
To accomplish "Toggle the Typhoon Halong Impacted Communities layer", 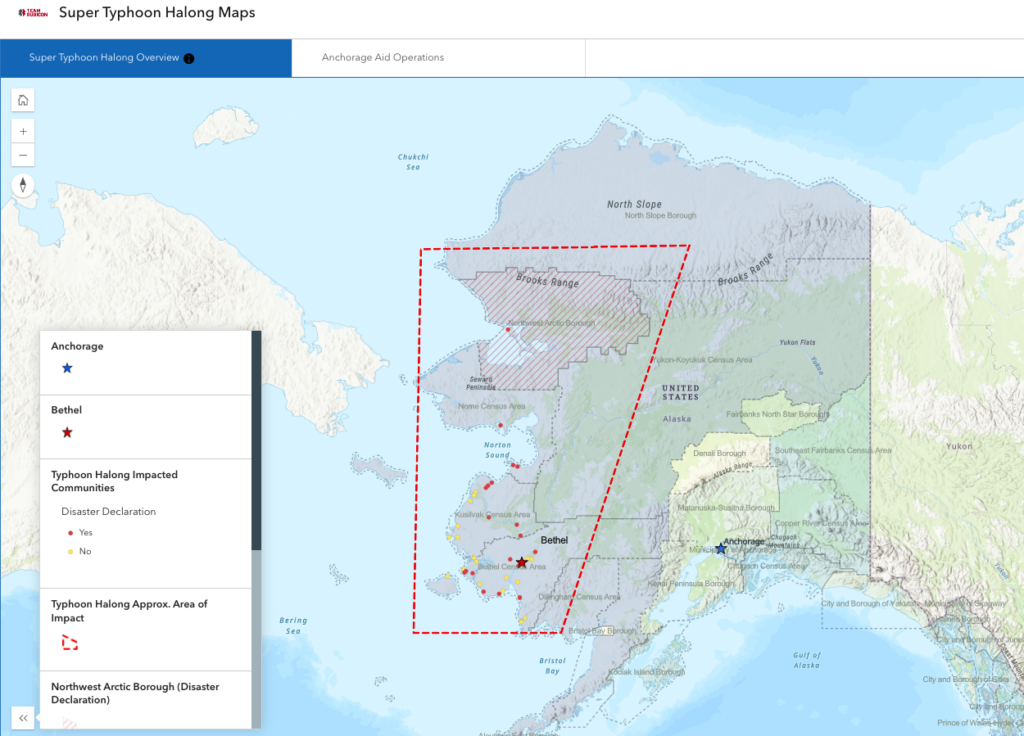I will pyautogui.click(x=114, y=481).
